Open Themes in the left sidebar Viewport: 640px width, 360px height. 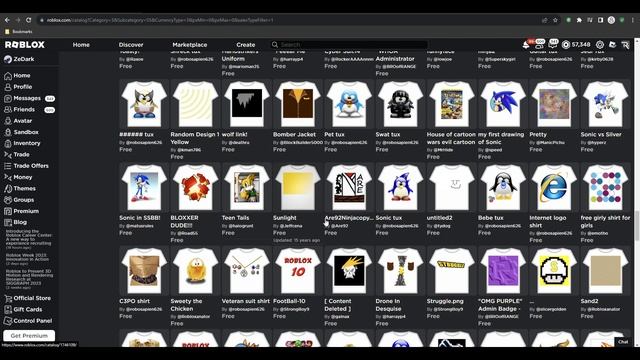click(20, 189)
